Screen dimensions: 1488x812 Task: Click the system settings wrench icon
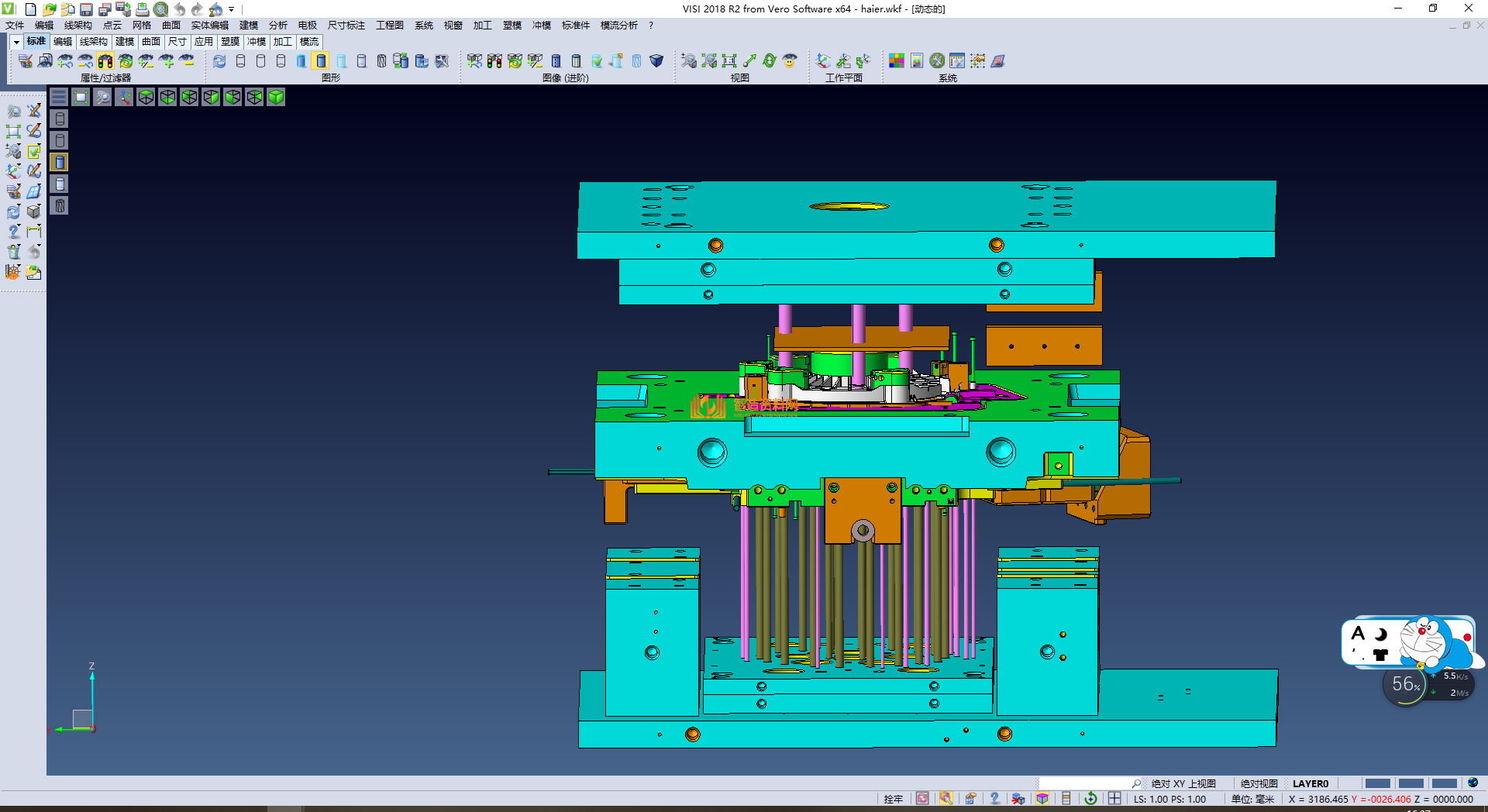point(937,61)
